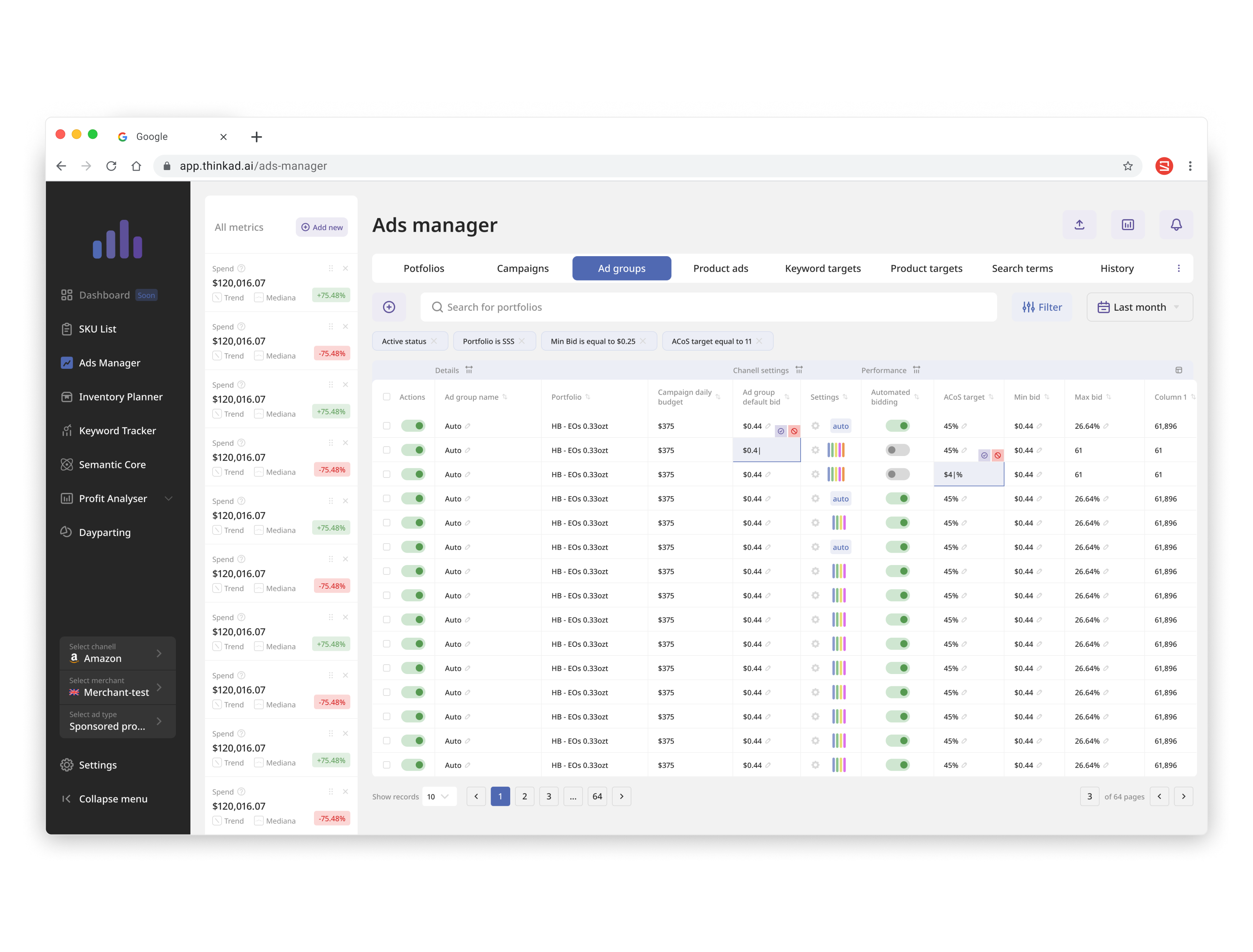Expand Profit Analyser submenu
1253x952 pixels.
[168, 499]
